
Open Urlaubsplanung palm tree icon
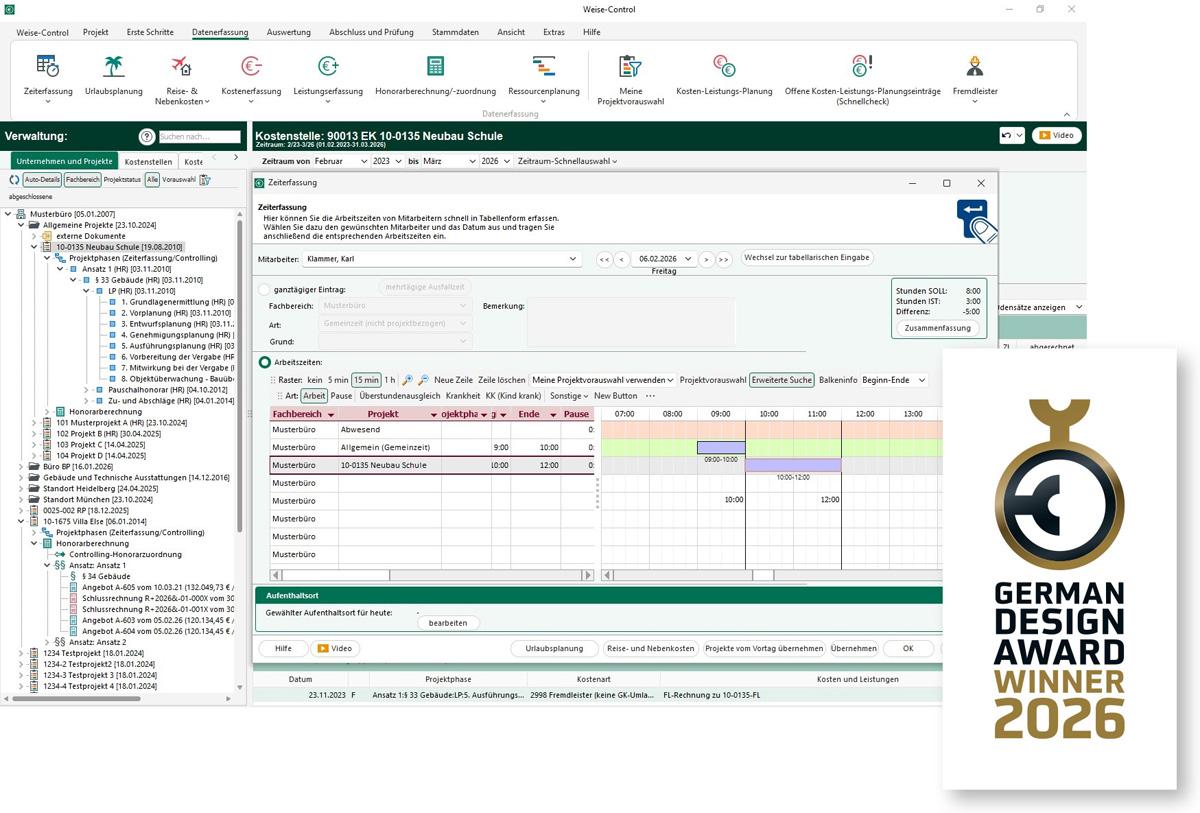(x=114, y=68)
